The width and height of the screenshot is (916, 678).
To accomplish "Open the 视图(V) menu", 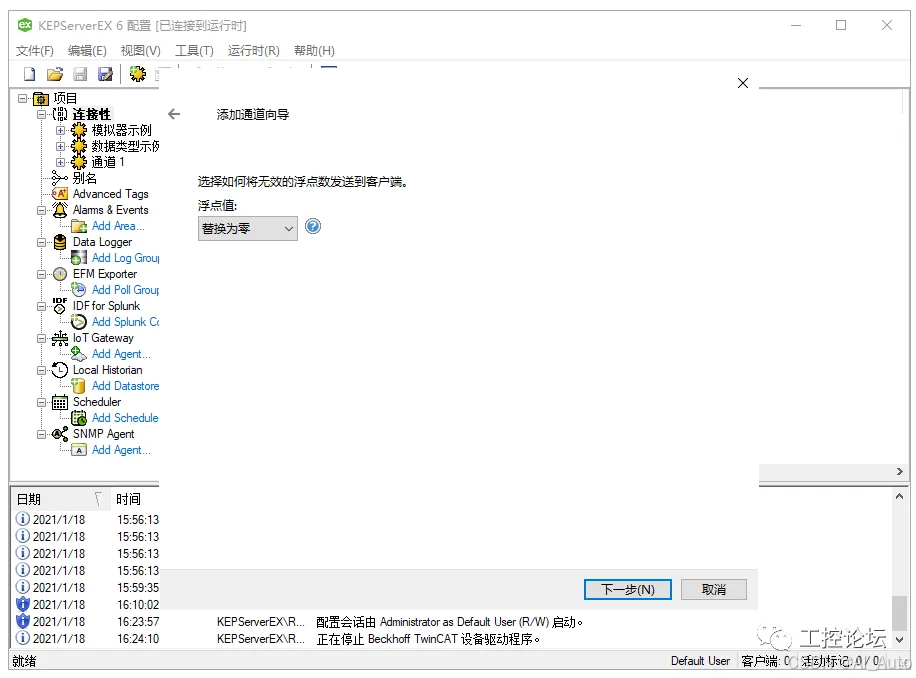I will click(140, 51).
